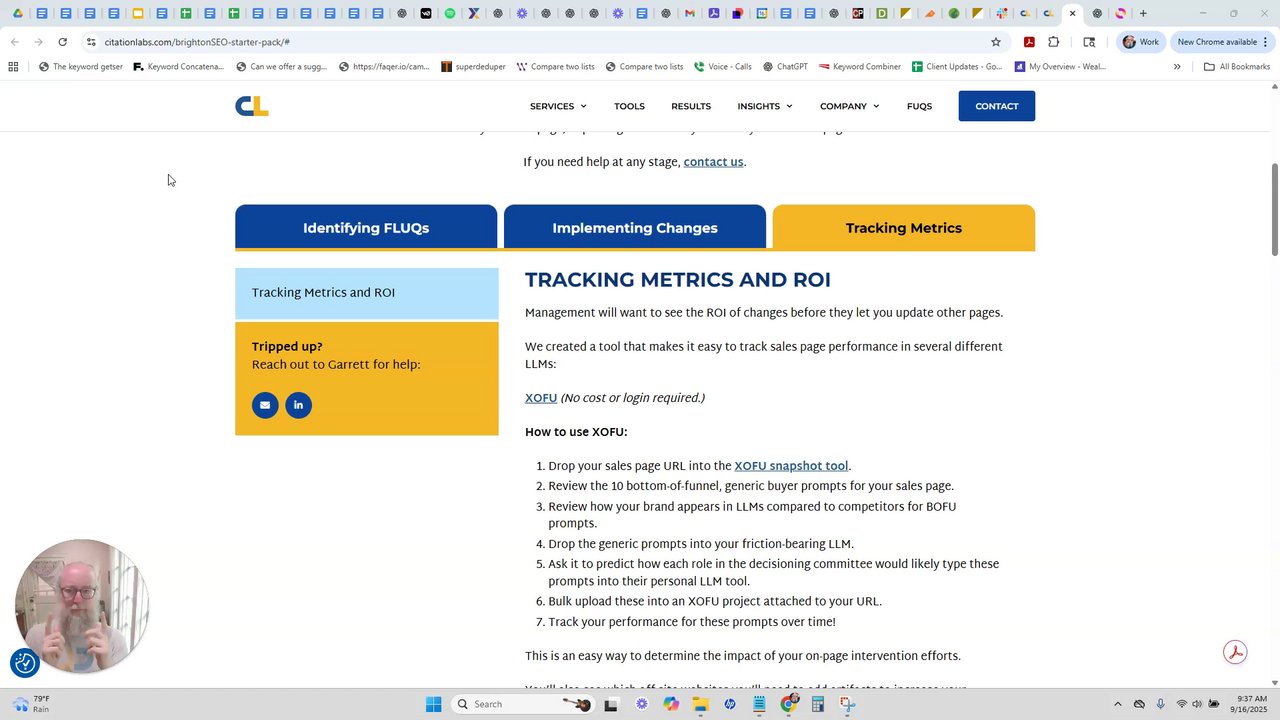
Task: Open Copilot from the taskbar
Action: (x=671, y=704)
